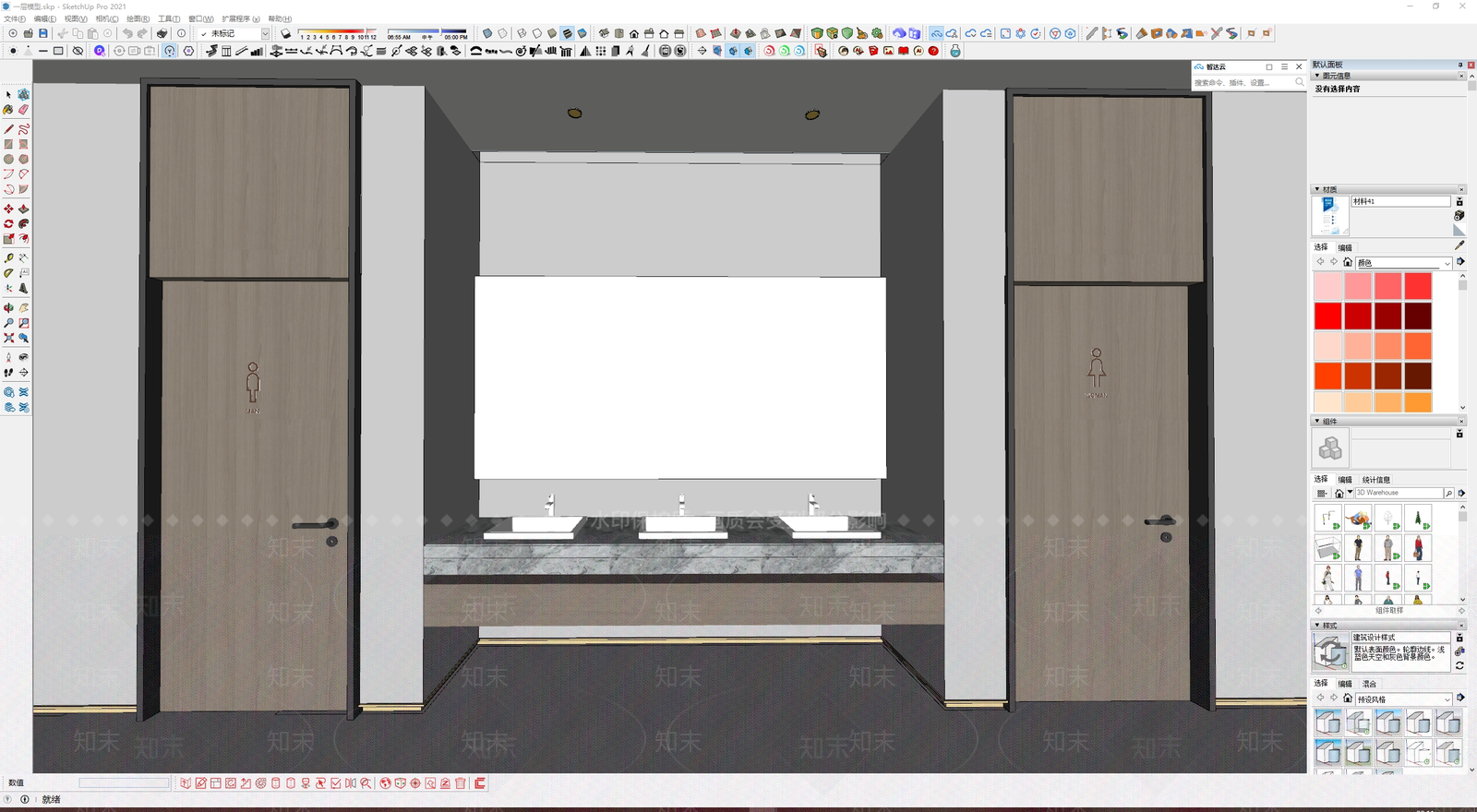Click the material name field 材料41
Viewport: 1477px width, 812px height.
pyautogui.click(x=1400, y=201)
